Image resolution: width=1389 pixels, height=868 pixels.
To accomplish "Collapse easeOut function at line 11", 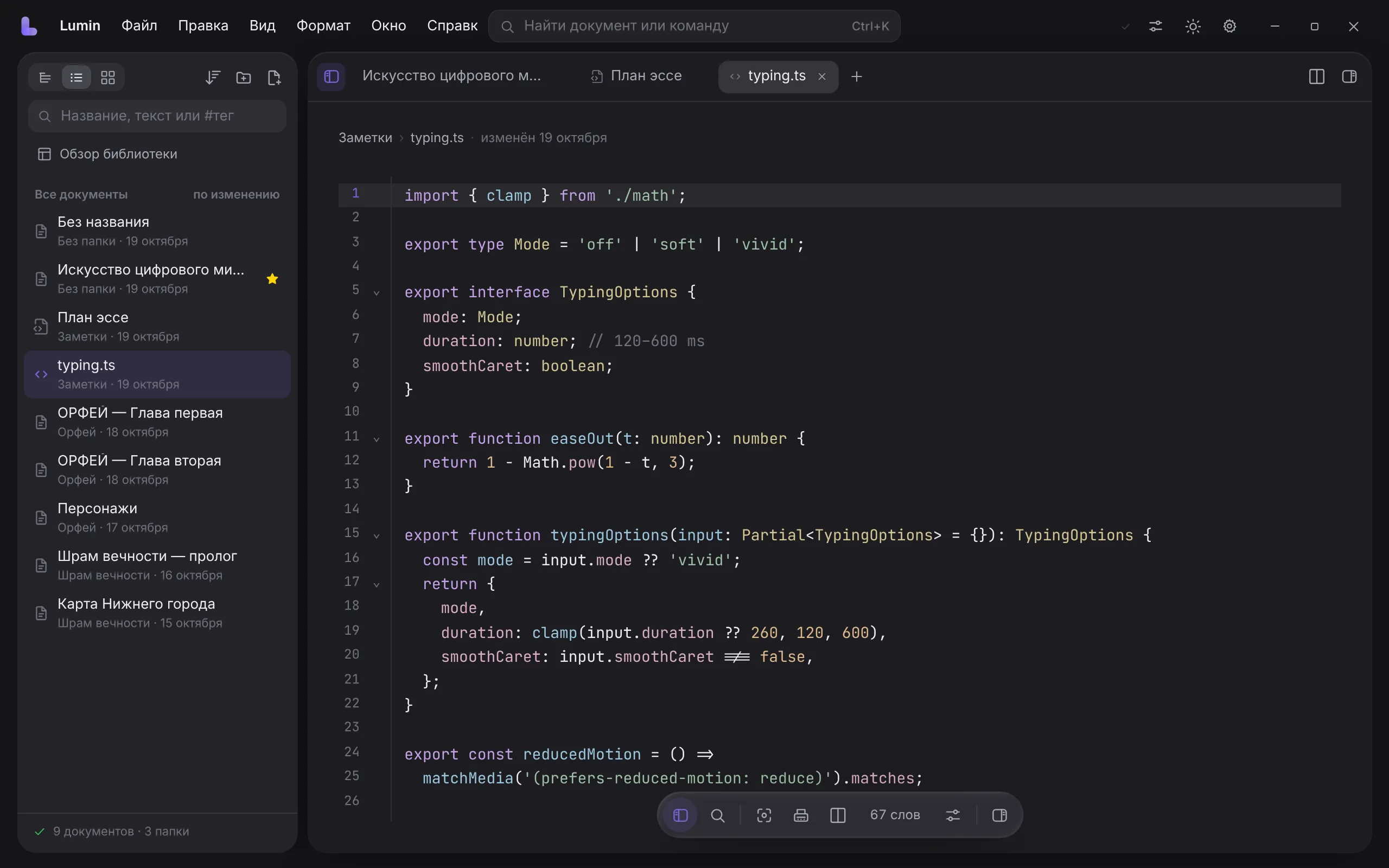I will (x=377, y=439).
